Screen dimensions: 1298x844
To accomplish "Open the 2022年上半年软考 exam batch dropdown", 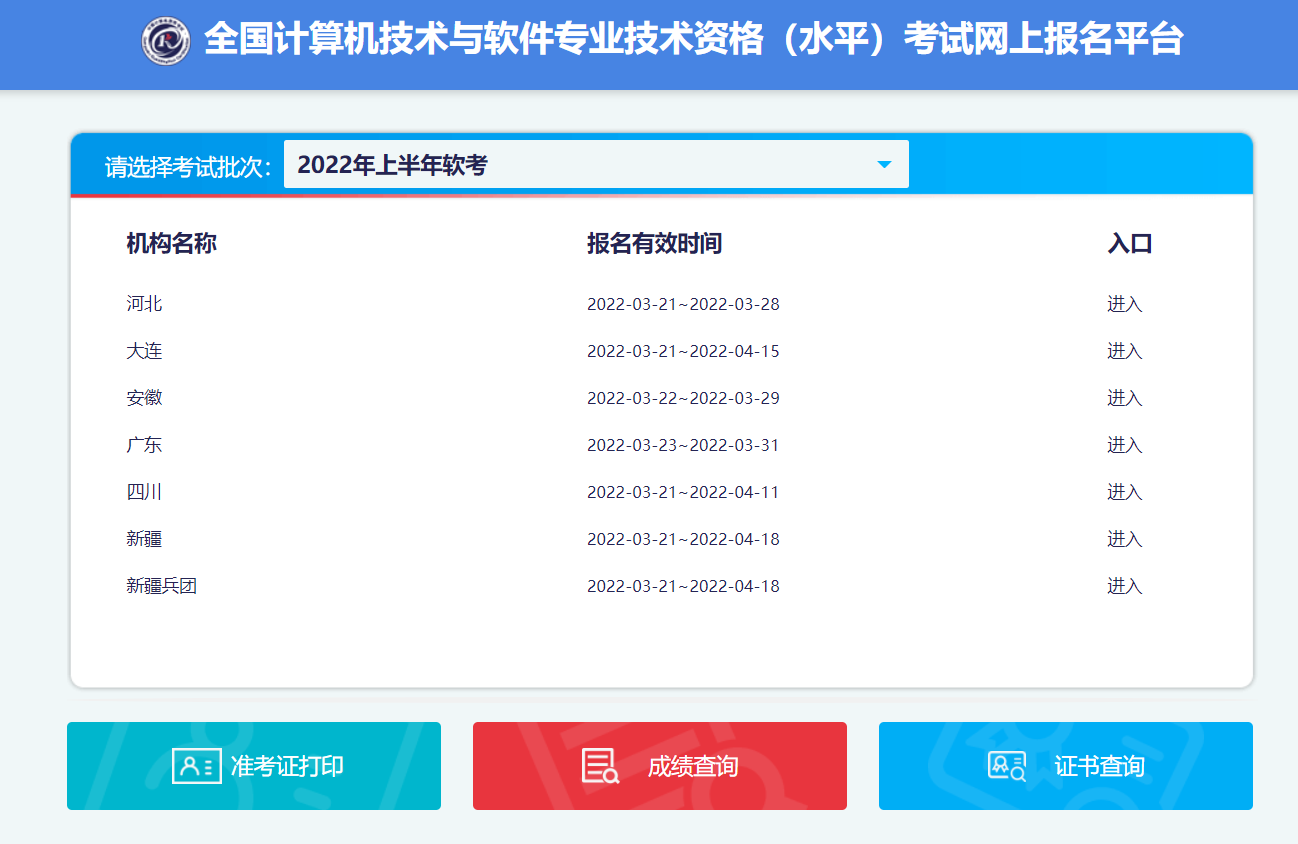I will pyautogui.click(x=596, y=164).
